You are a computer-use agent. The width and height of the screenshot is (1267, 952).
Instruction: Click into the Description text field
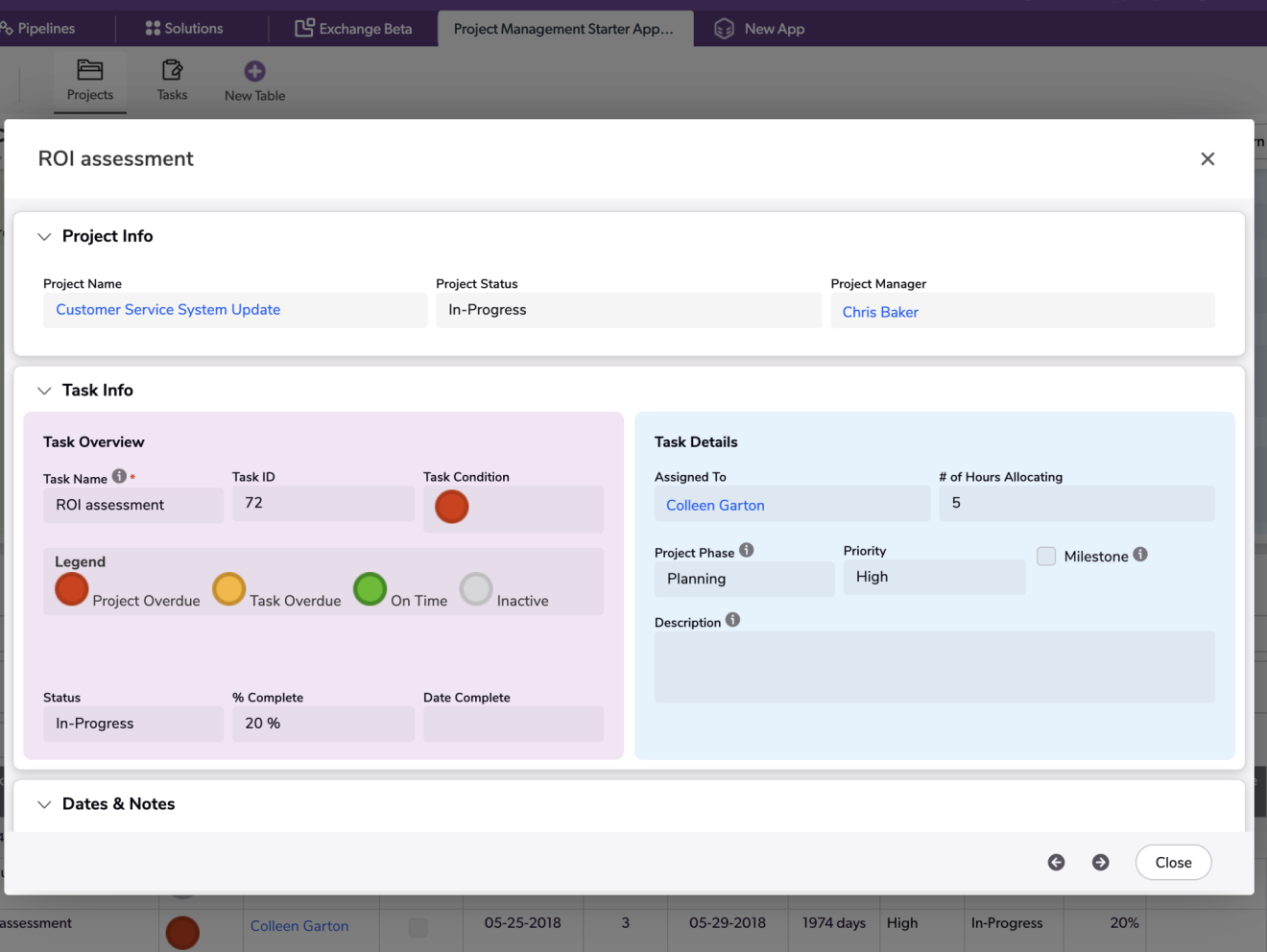point(934,667)
